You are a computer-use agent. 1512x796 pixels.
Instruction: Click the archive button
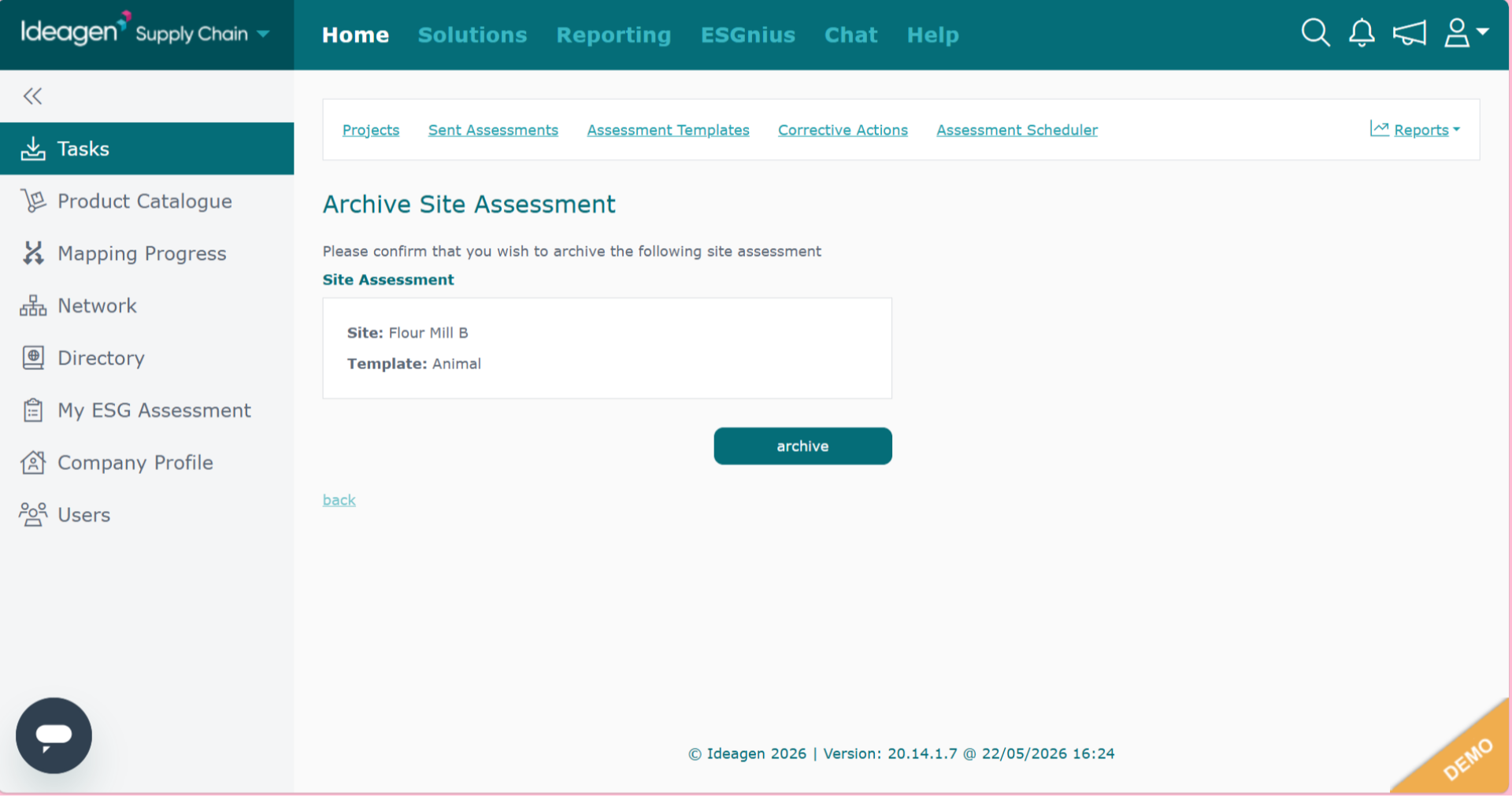point(802,446)
